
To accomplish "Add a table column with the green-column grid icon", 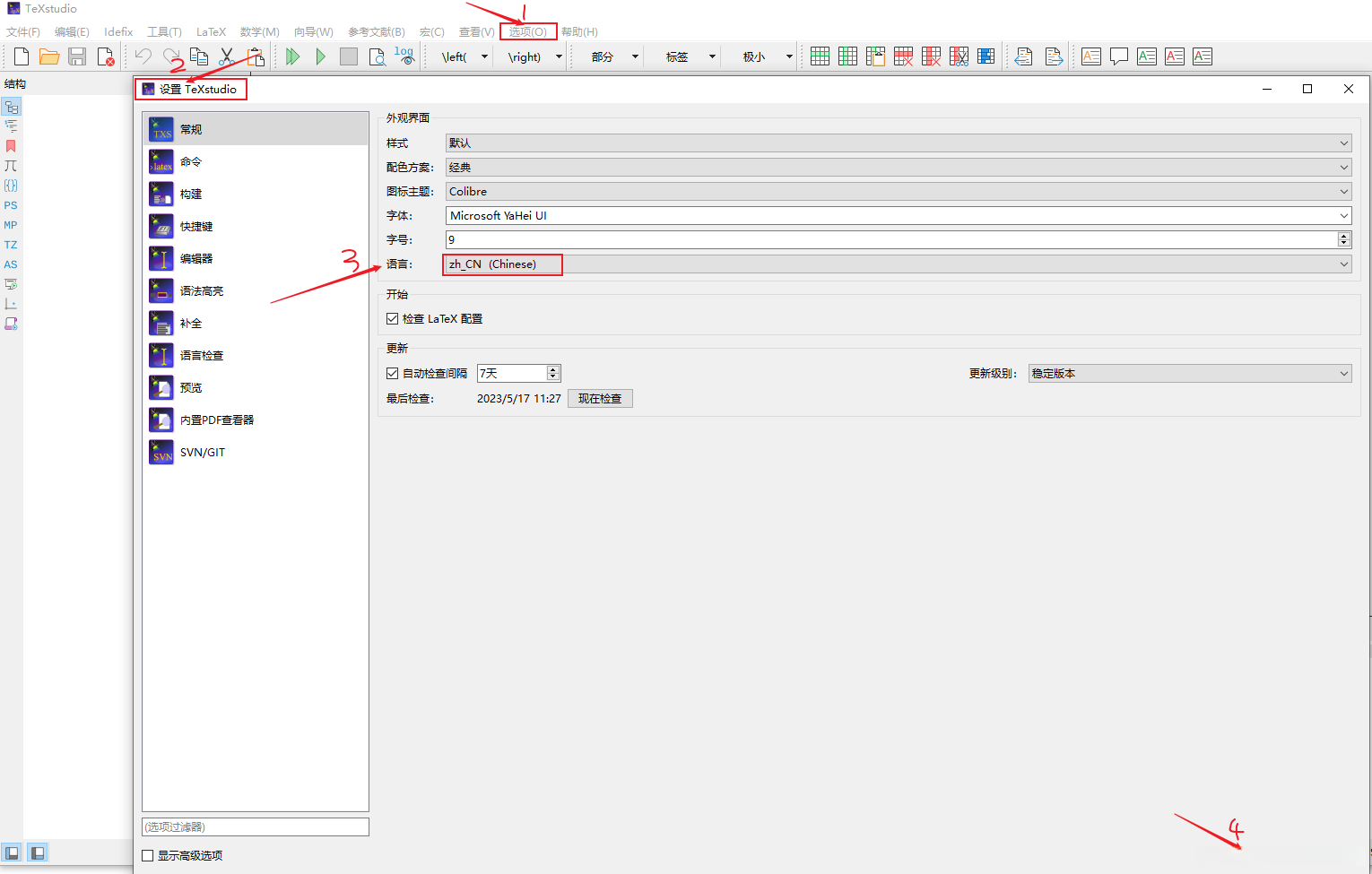I will click(x=847, y=56).
